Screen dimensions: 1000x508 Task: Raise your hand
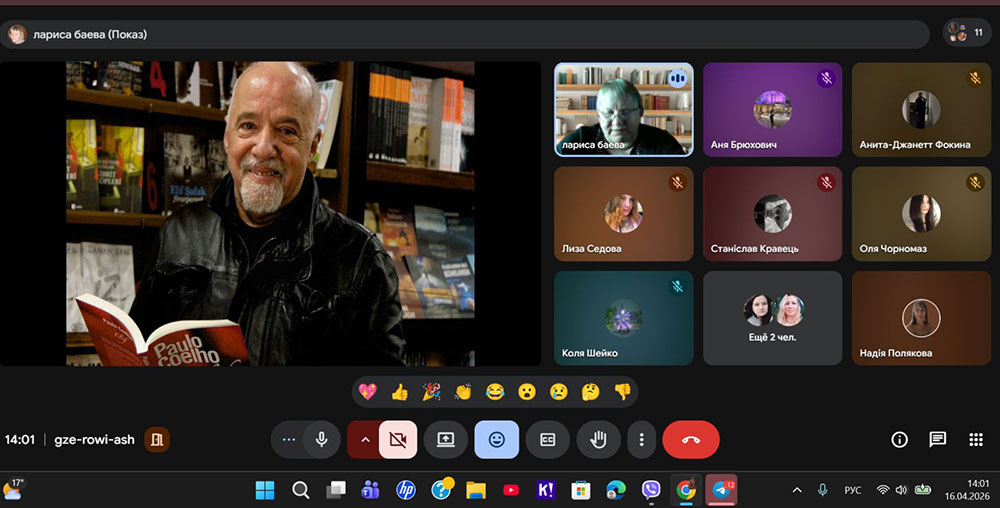point(598,439)
